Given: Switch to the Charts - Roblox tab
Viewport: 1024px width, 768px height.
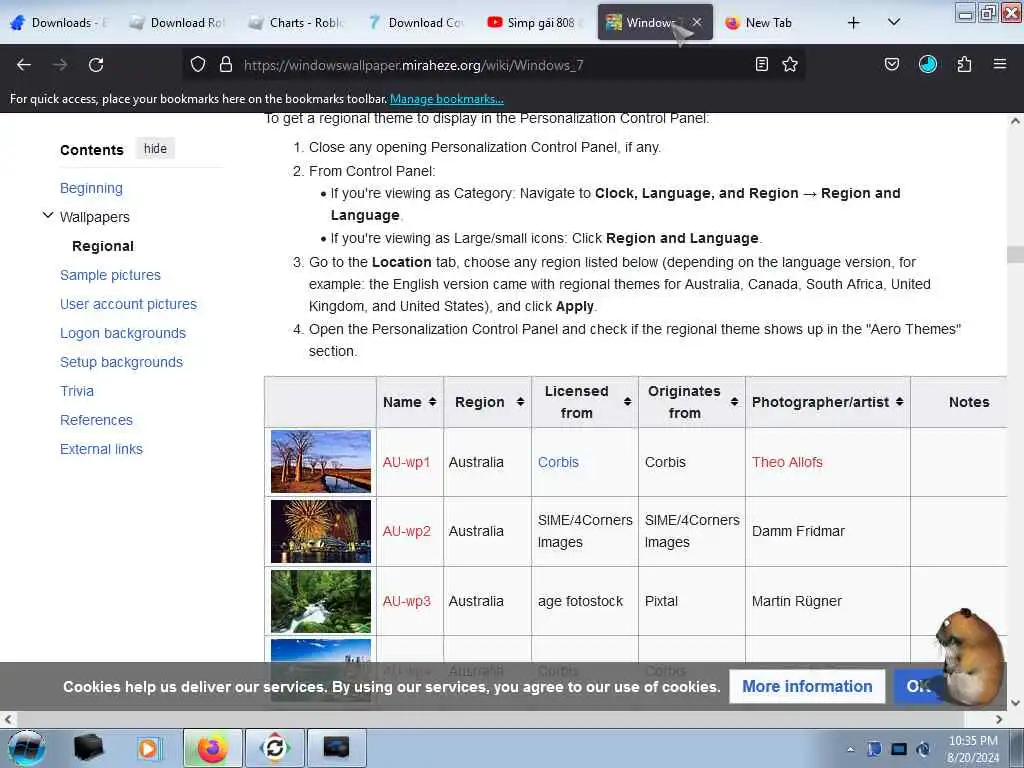Looking at the screenshot, I should tap(297, 23).
